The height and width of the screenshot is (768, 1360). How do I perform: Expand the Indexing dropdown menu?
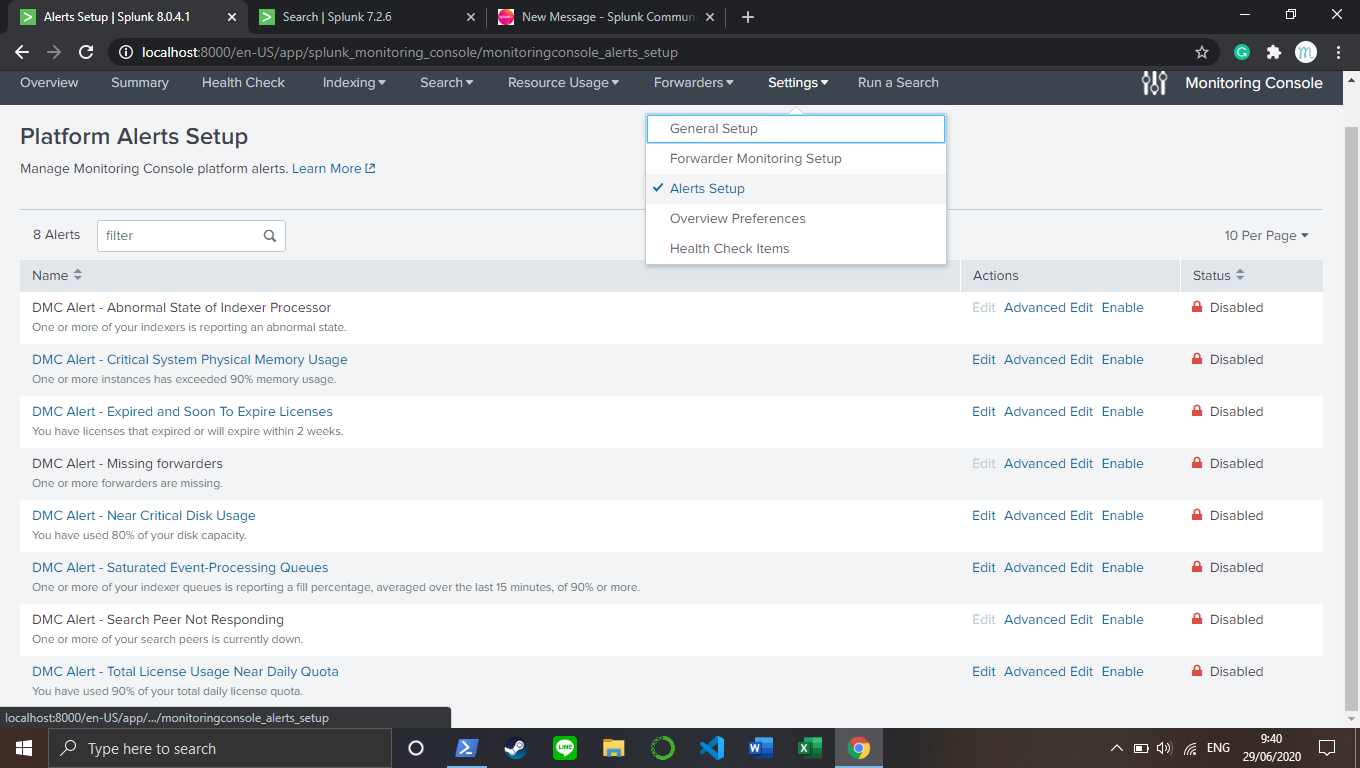point(354,83)
